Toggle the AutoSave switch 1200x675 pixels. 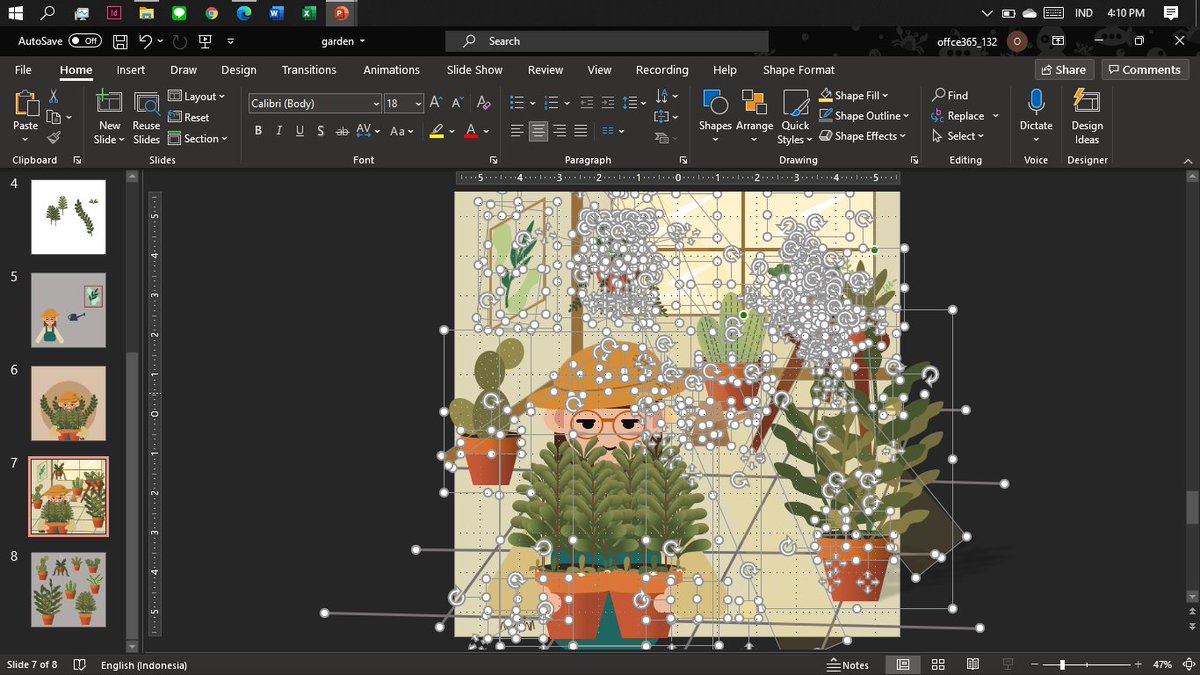pos(86,41)
